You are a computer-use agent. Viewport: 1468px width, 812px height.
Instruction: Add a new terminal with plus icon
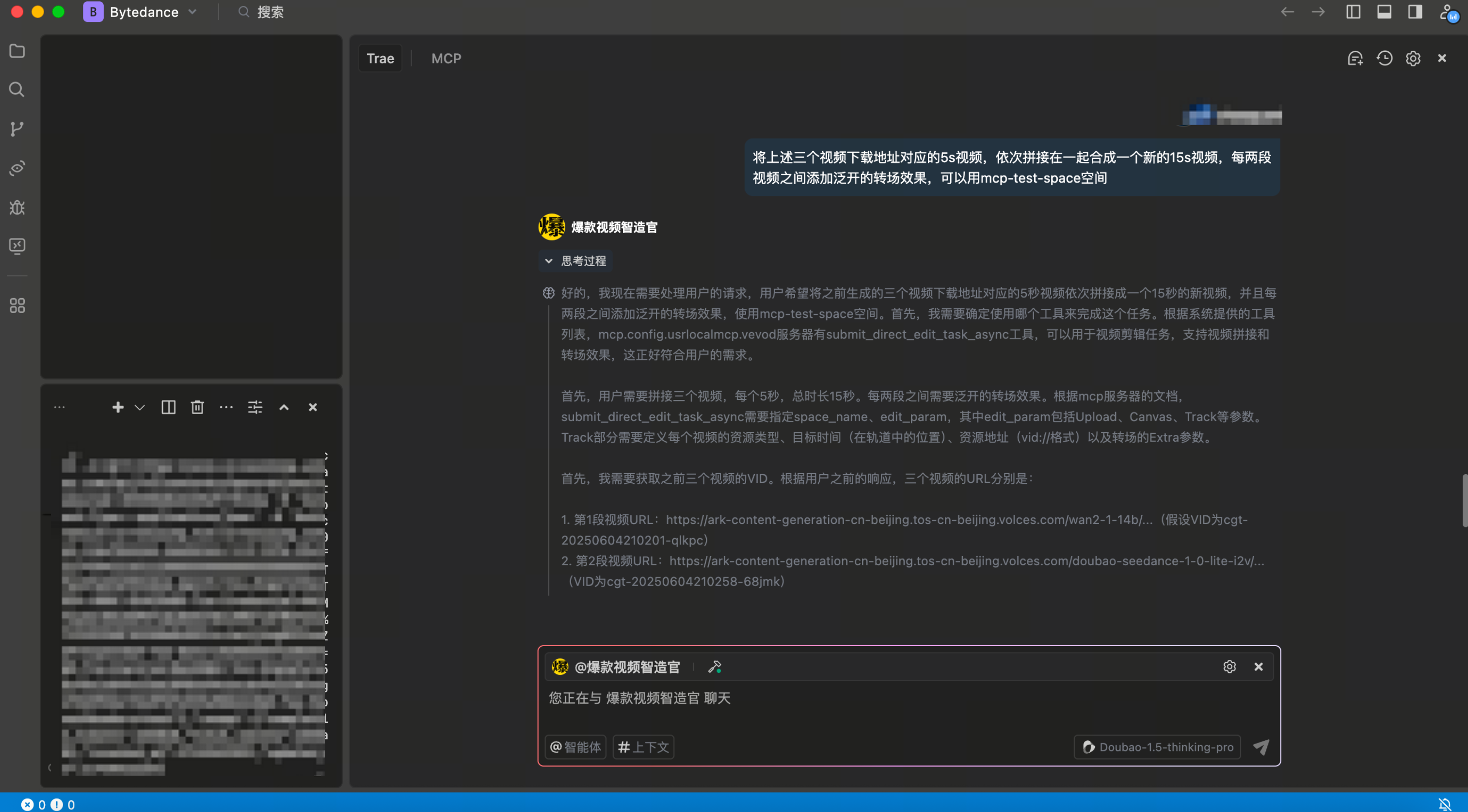point(118,407)
